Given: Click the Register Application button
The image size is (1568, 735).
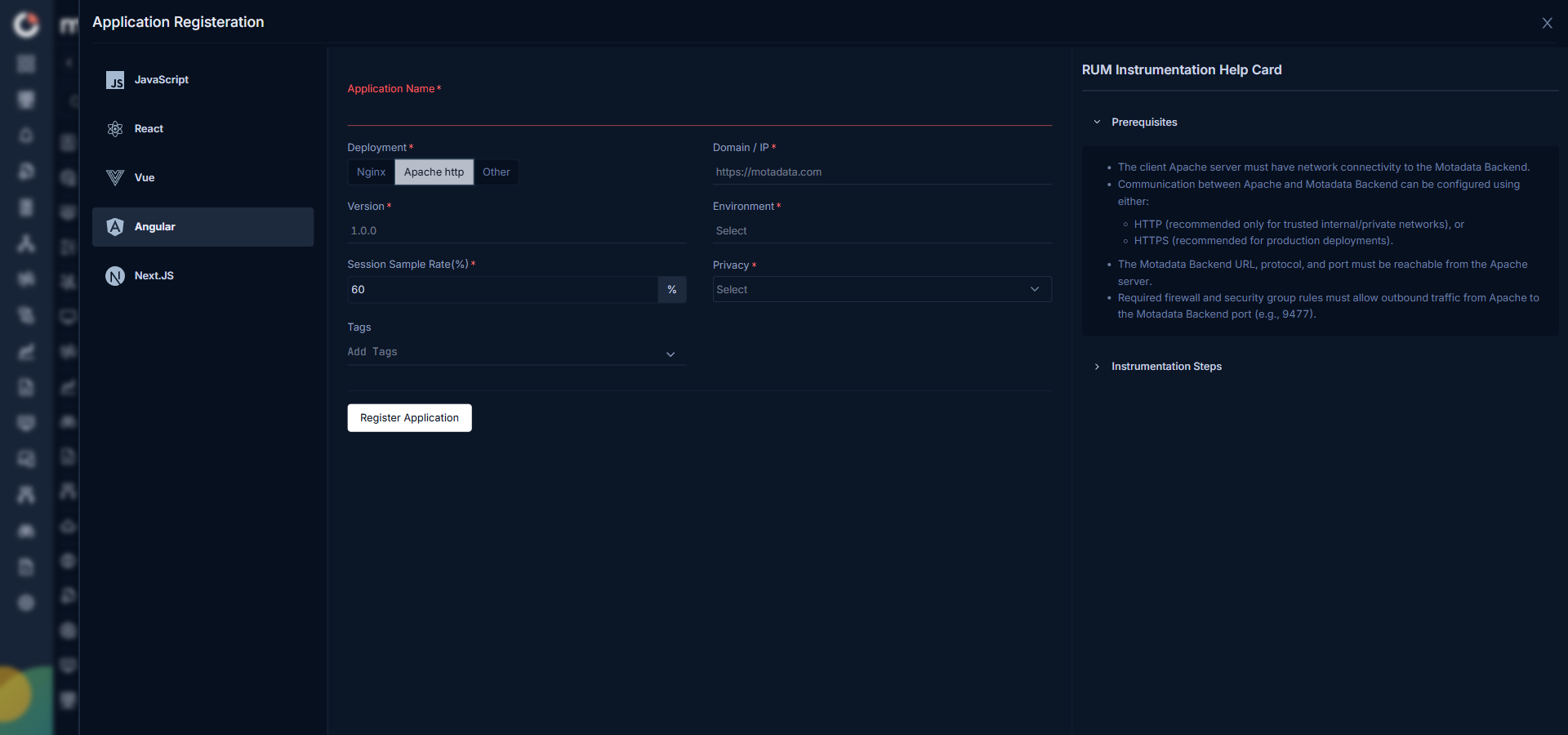Looking at the screenshot, I should coord(409,418).
